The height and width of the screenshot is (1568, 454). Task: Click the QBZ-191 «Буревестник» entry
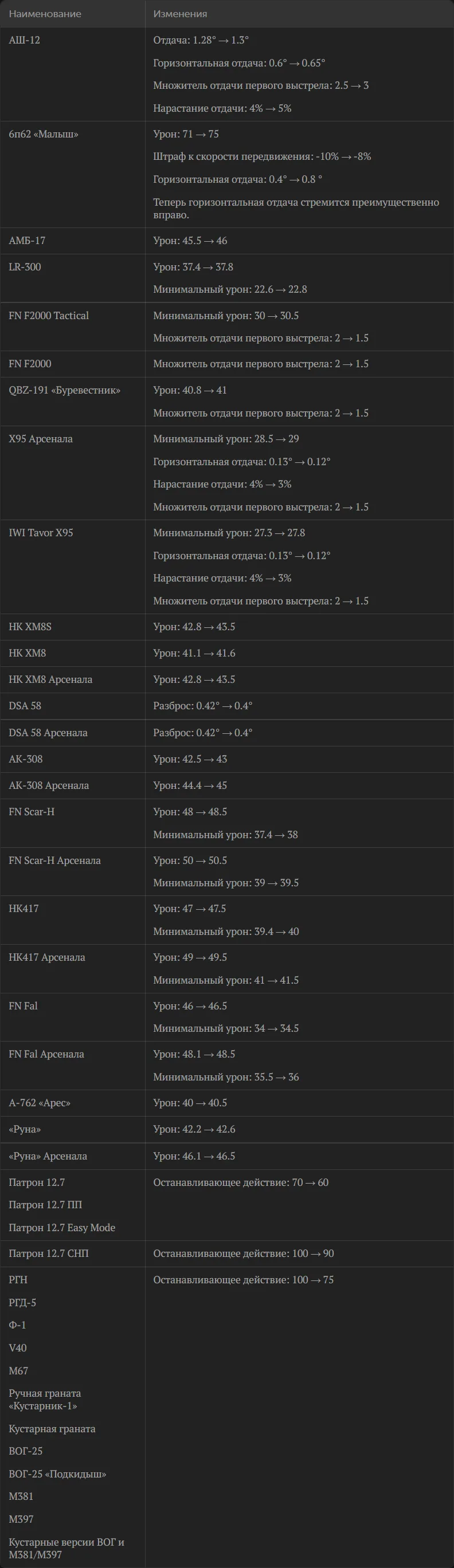point(65,390)
